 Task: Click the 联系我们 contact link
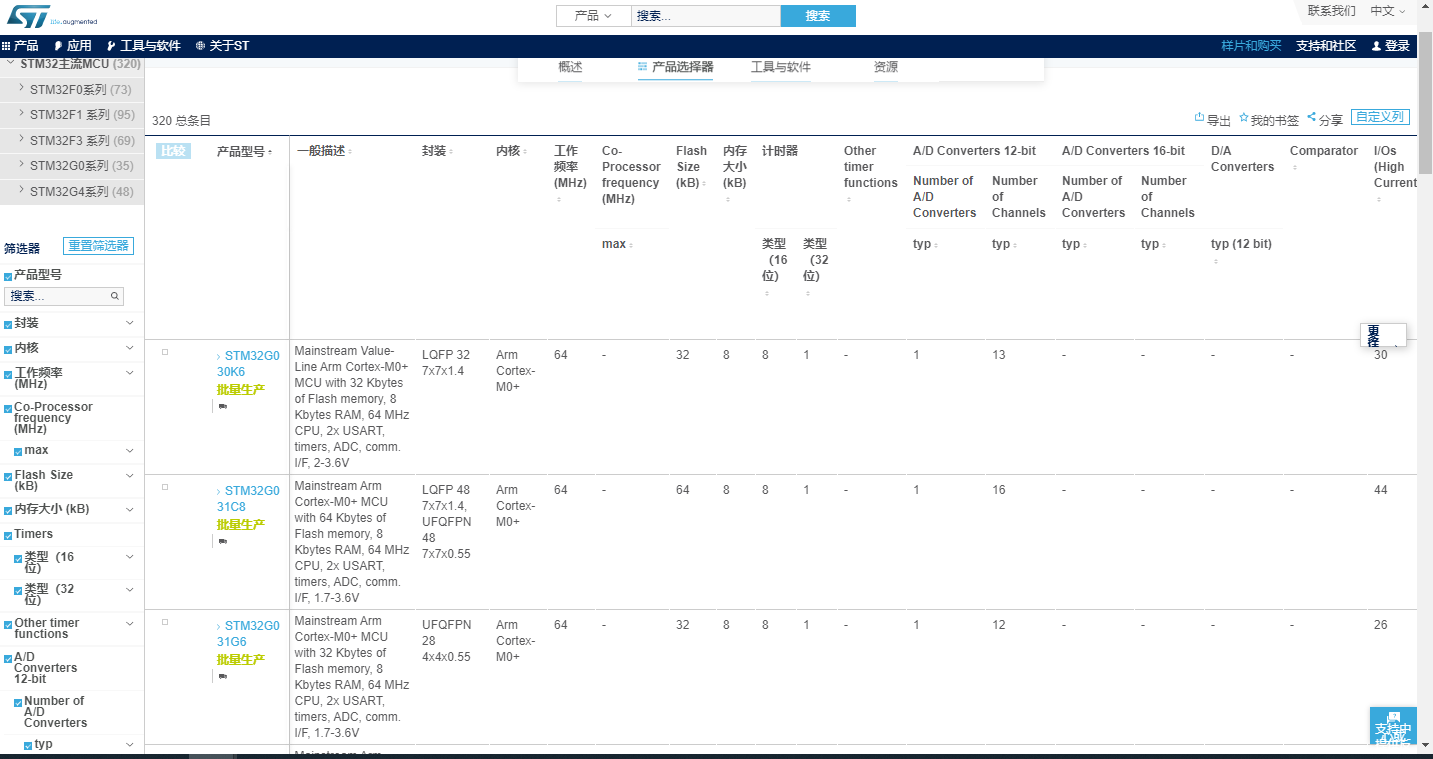1332,11
